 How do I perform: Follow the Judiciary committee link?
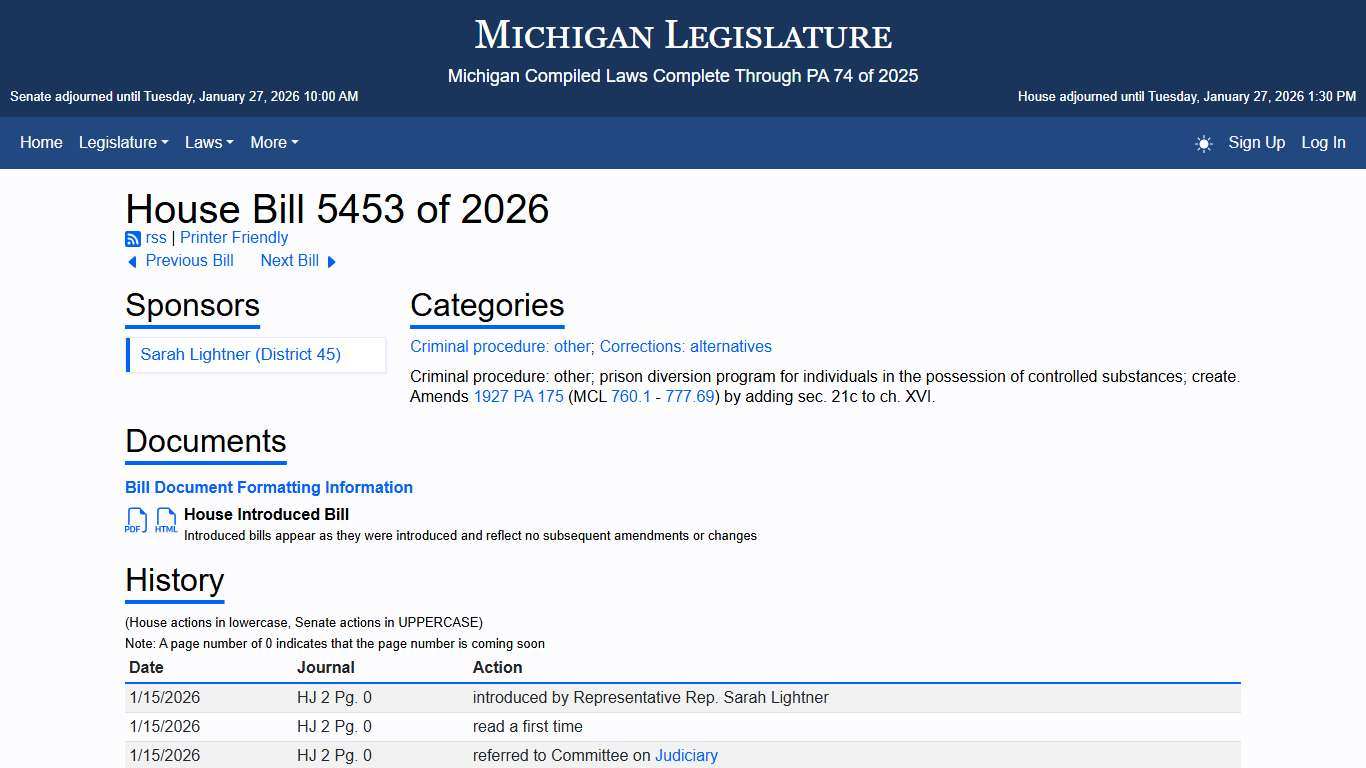[687, 755]
